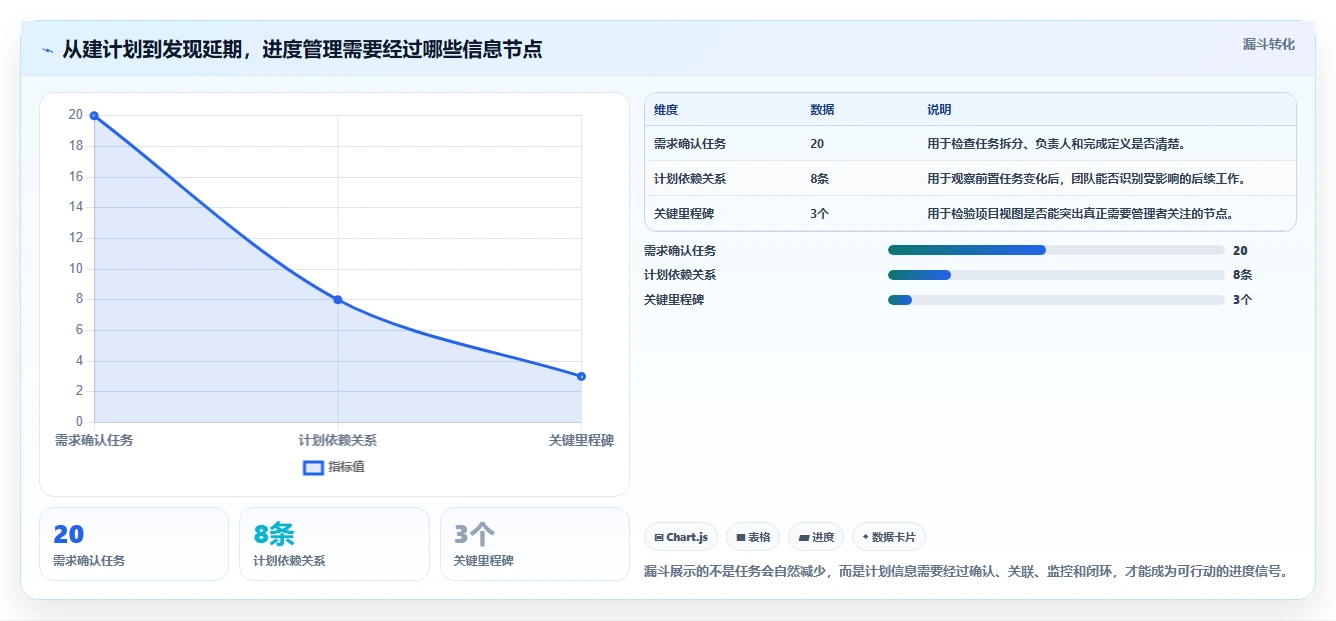
Task: Click the 需求确认任务 progress bar label
Action: tap(680, 251)
